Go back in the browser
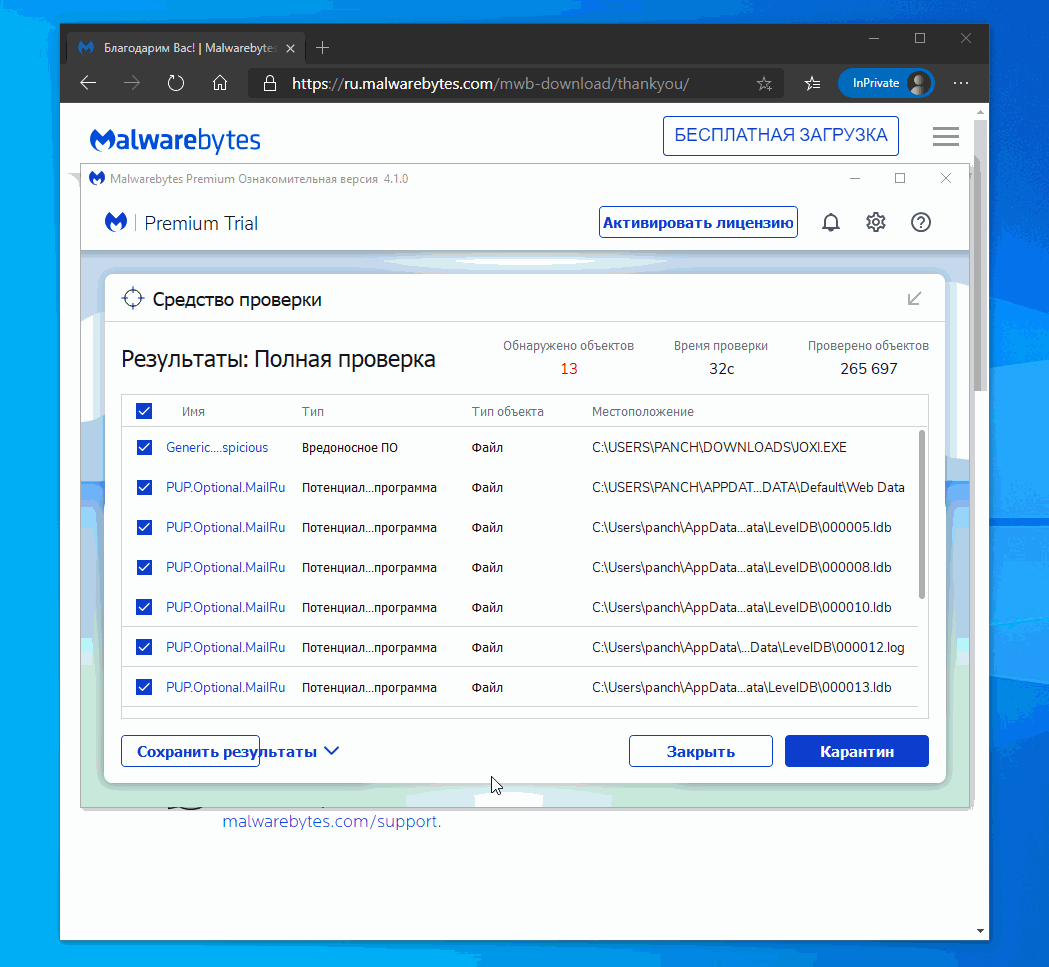Screen dimensions: 1049x967 [88, 83]
